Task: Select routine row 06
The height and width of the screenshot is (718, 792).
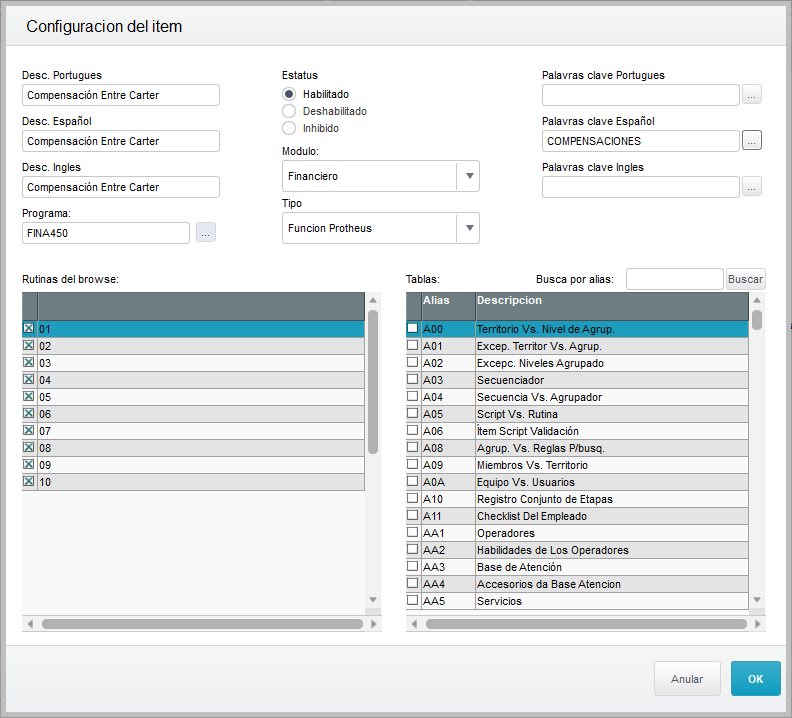Action: tap(193, 414)
